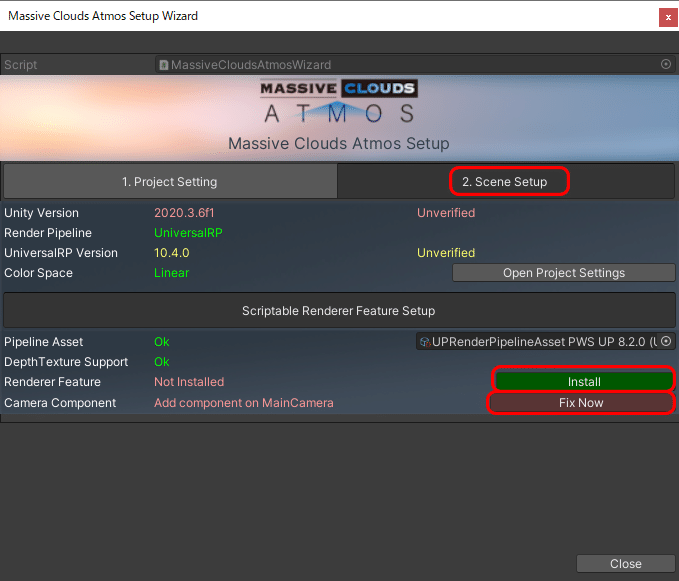679x581 pixels.
Task: Click the red X window close button
Action: [x=668, y=17]
